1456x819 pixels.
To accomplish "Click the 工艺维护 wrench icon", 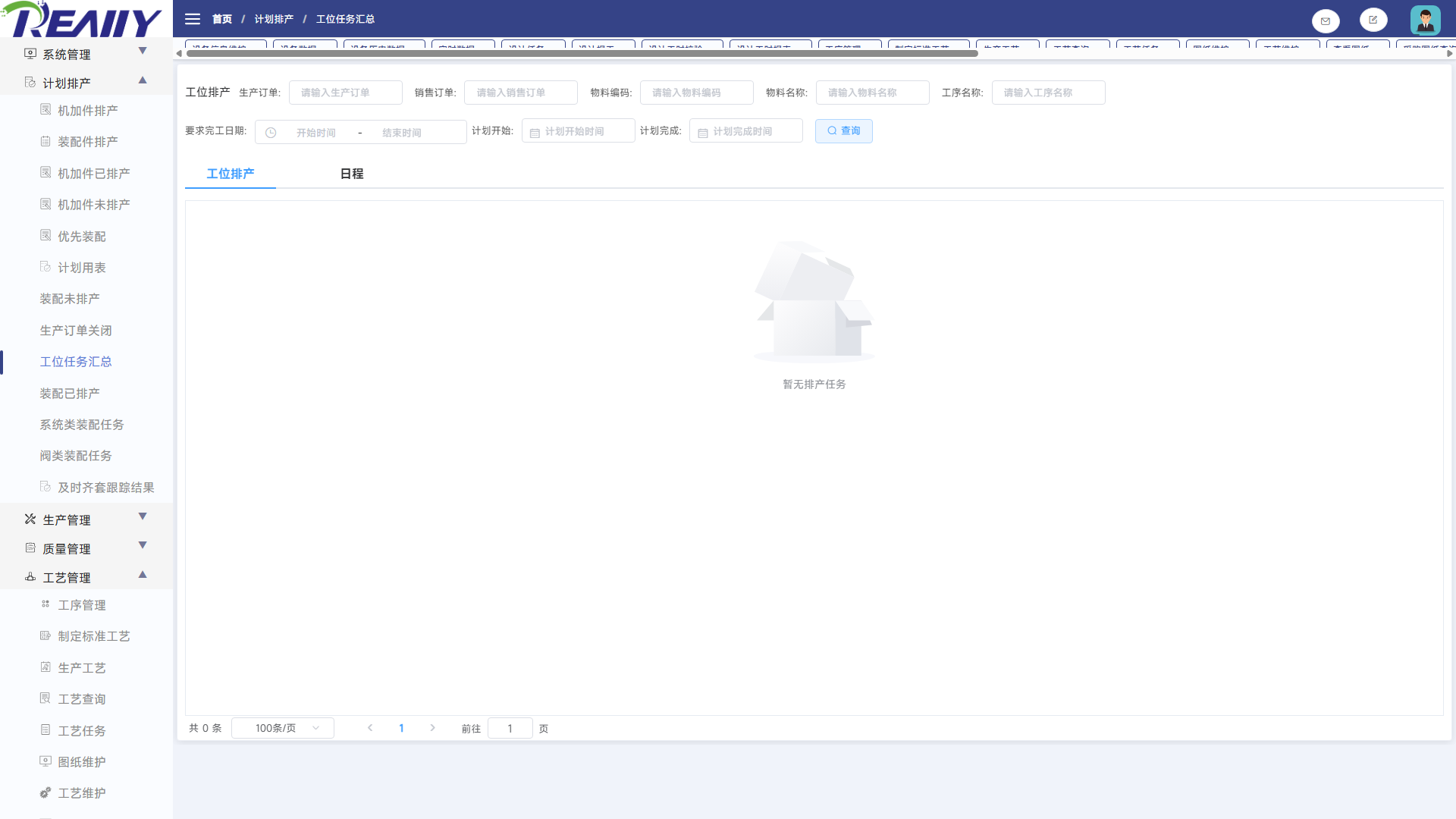I will (45, 792).
